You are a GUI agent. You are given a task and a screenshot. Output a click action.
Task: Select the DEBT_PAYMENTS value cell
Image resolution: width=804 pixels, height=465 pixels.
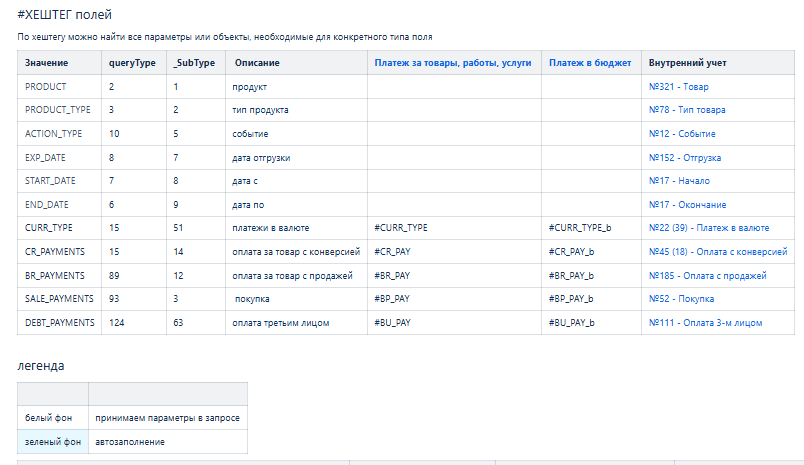[60, 323]
